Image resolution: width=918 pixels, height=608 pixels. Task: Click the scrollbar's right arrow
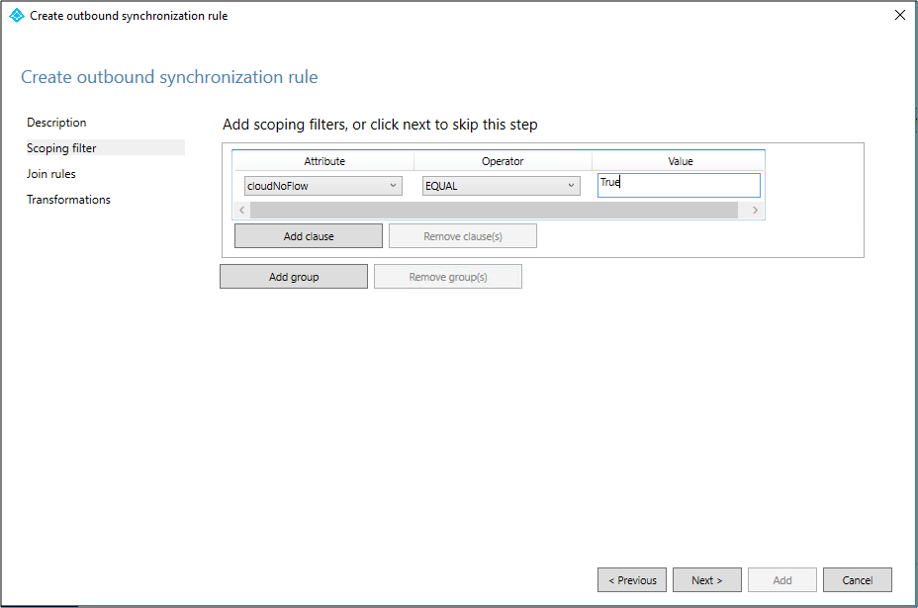pos(755,209)
